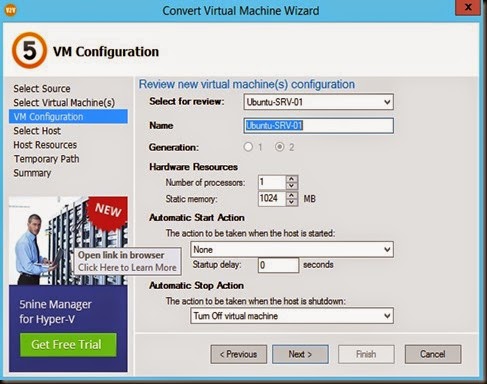Open the Select for review dropdown
The width and height of the screenshot is (487, 384).
(x=318, y=102)
